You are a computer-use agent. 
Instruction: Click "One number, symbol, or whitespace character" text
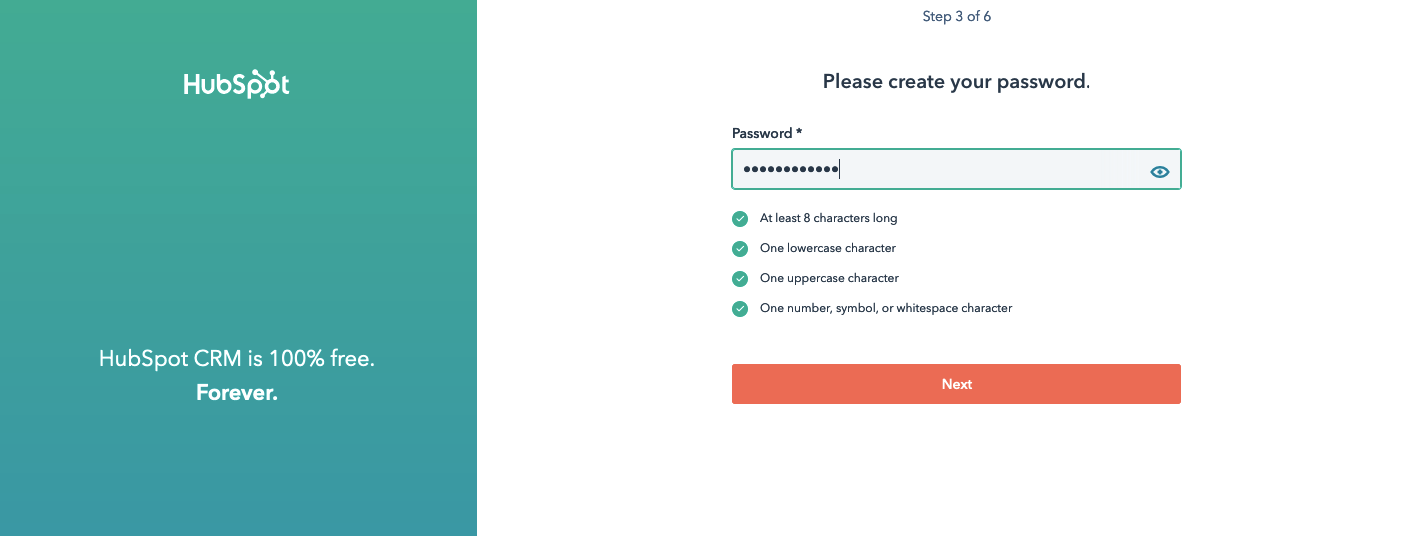885,308
